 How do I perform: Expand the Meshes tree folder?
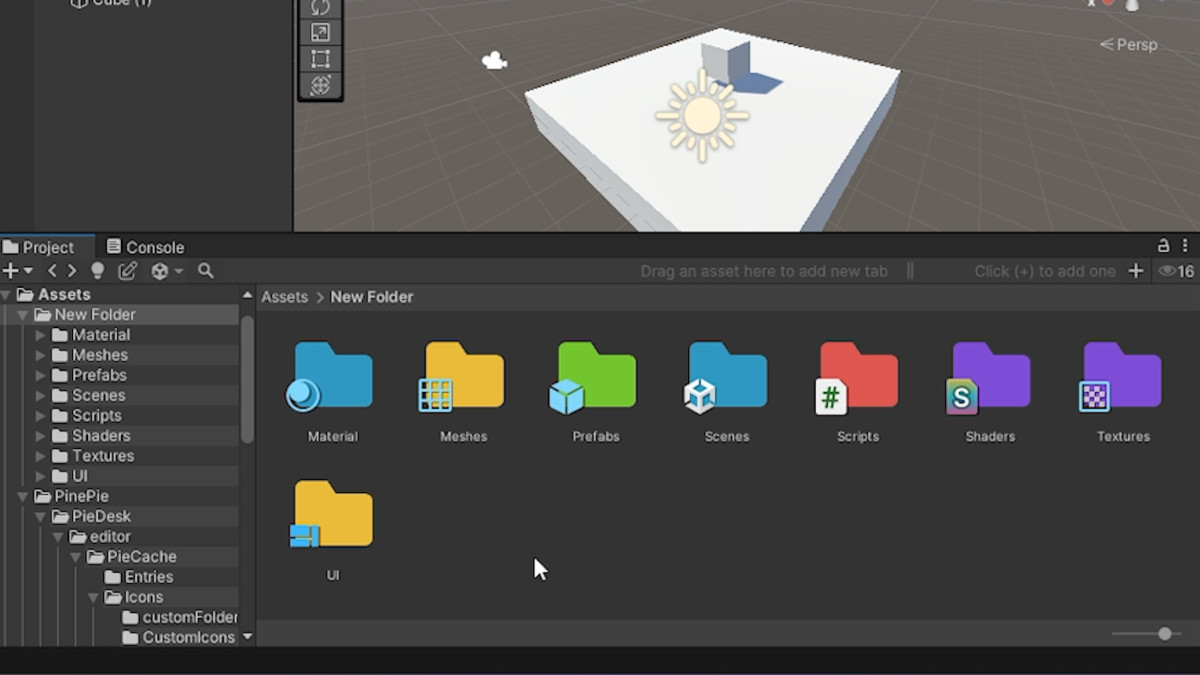41,355
